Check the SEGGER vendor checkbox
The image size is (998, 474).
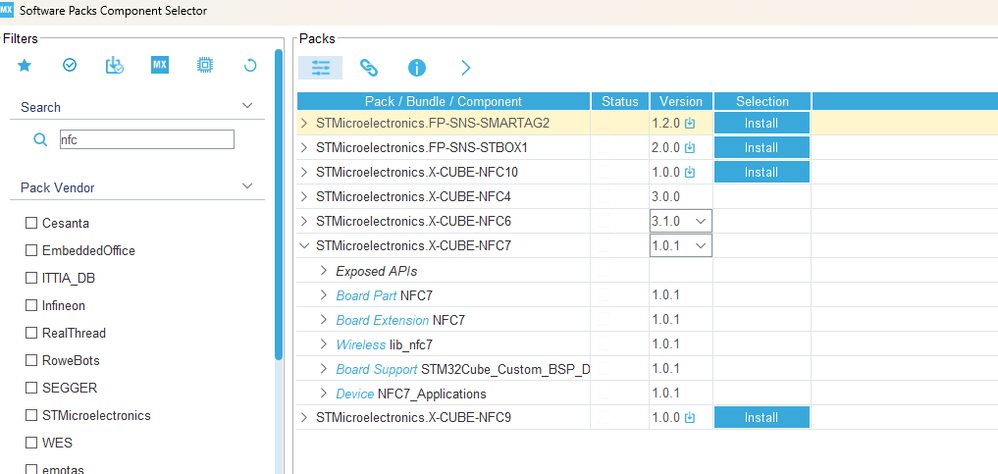[x=31, y=387]
